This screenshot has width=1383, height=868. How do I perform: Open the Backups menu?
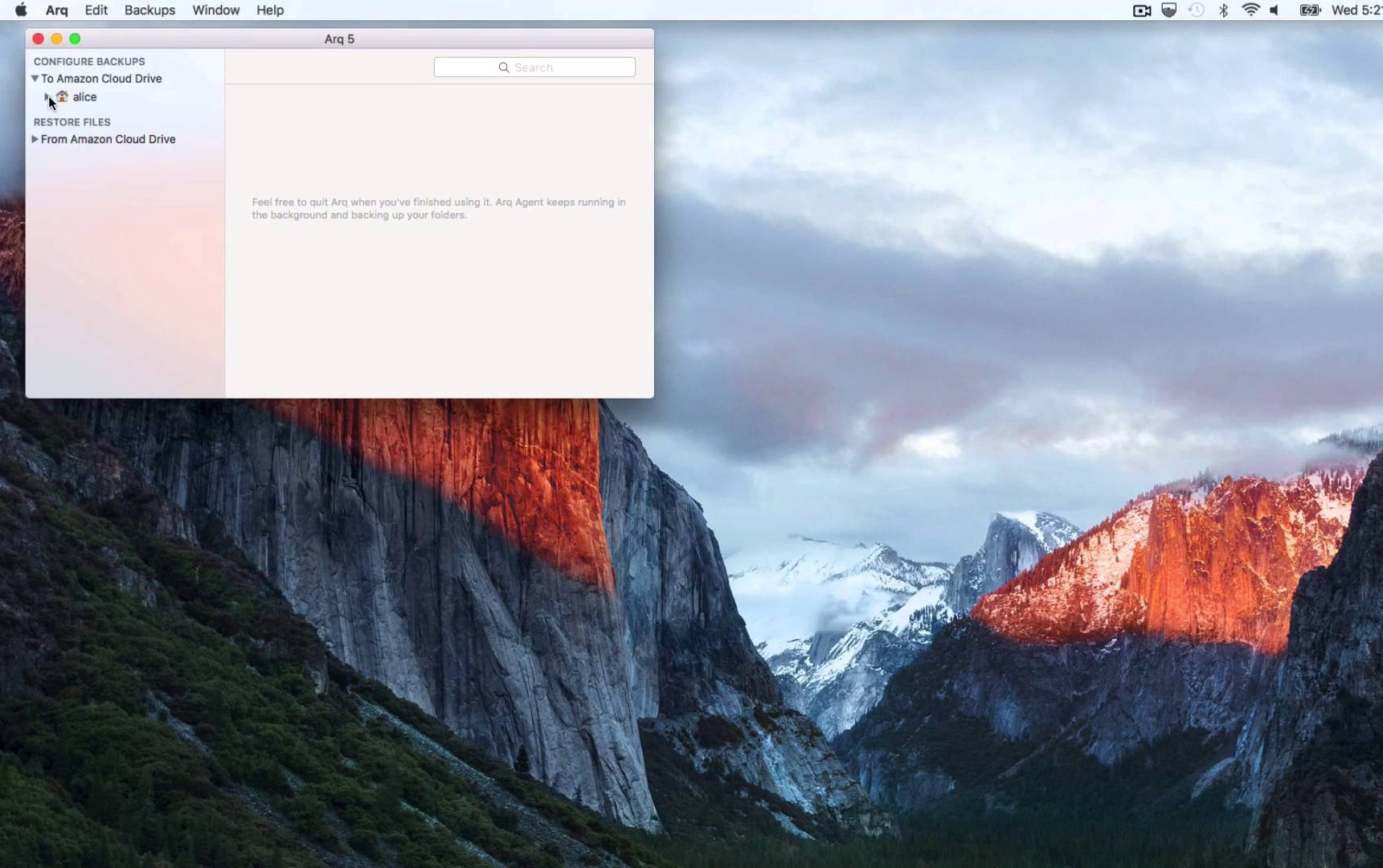(x=149, y=10)
